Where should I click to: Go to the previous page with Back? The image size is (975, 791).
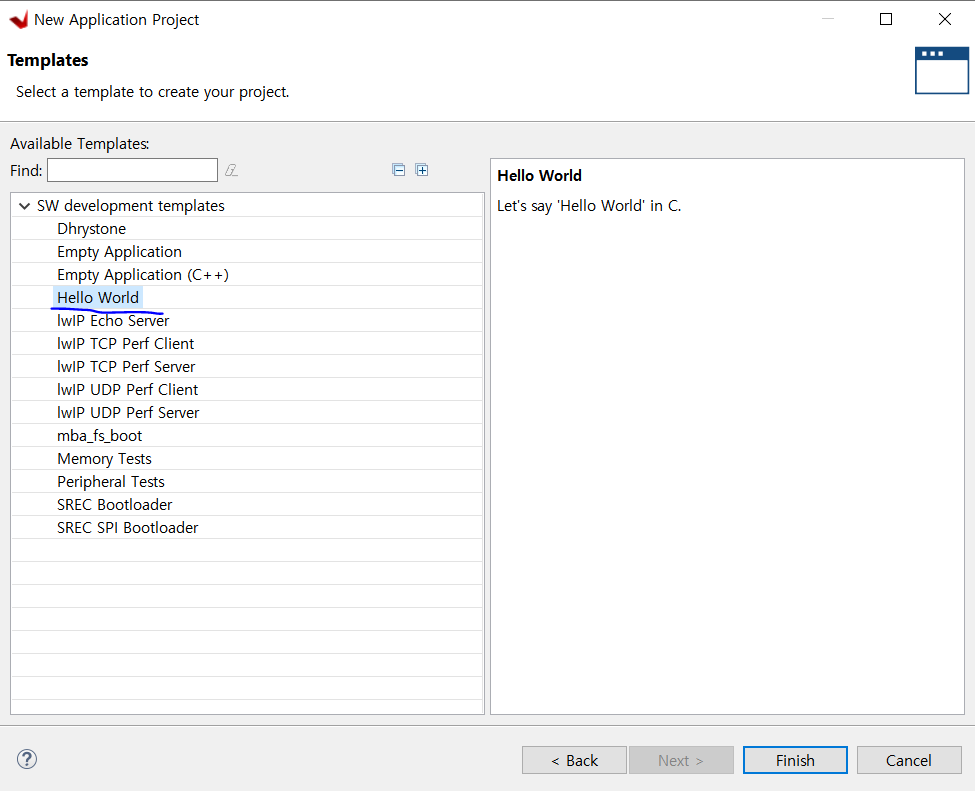575,760
